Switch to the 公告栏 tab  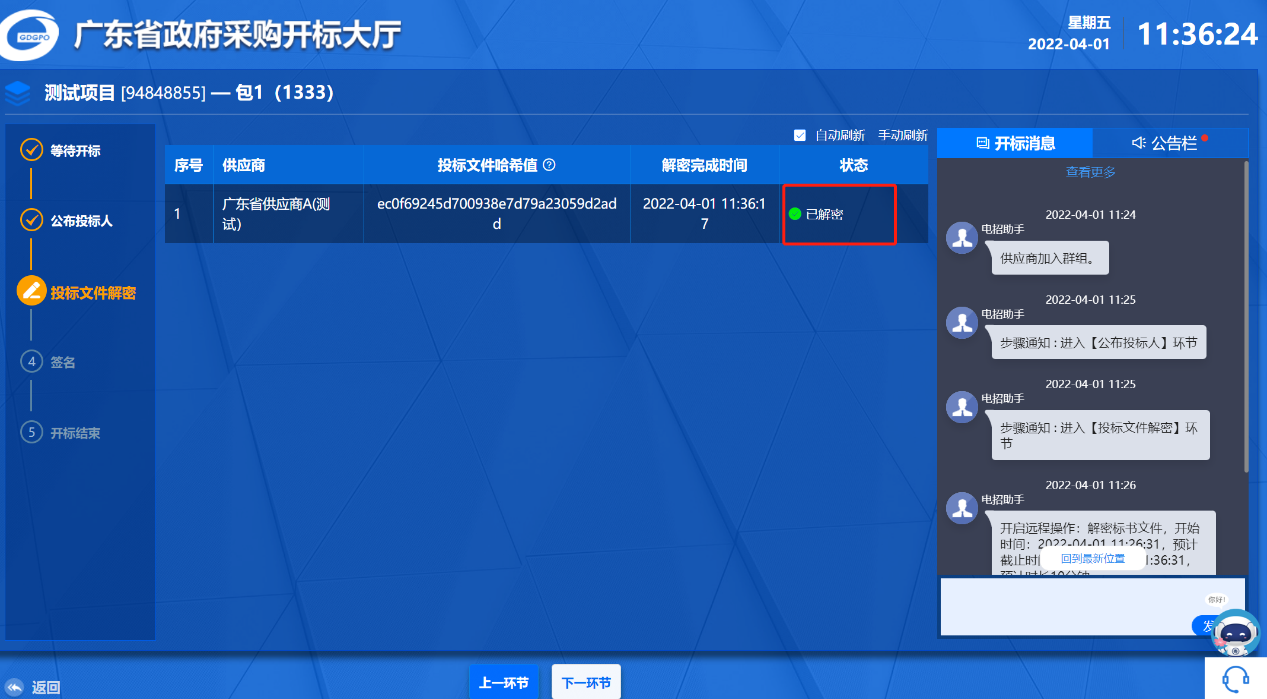pos(1170,143)
